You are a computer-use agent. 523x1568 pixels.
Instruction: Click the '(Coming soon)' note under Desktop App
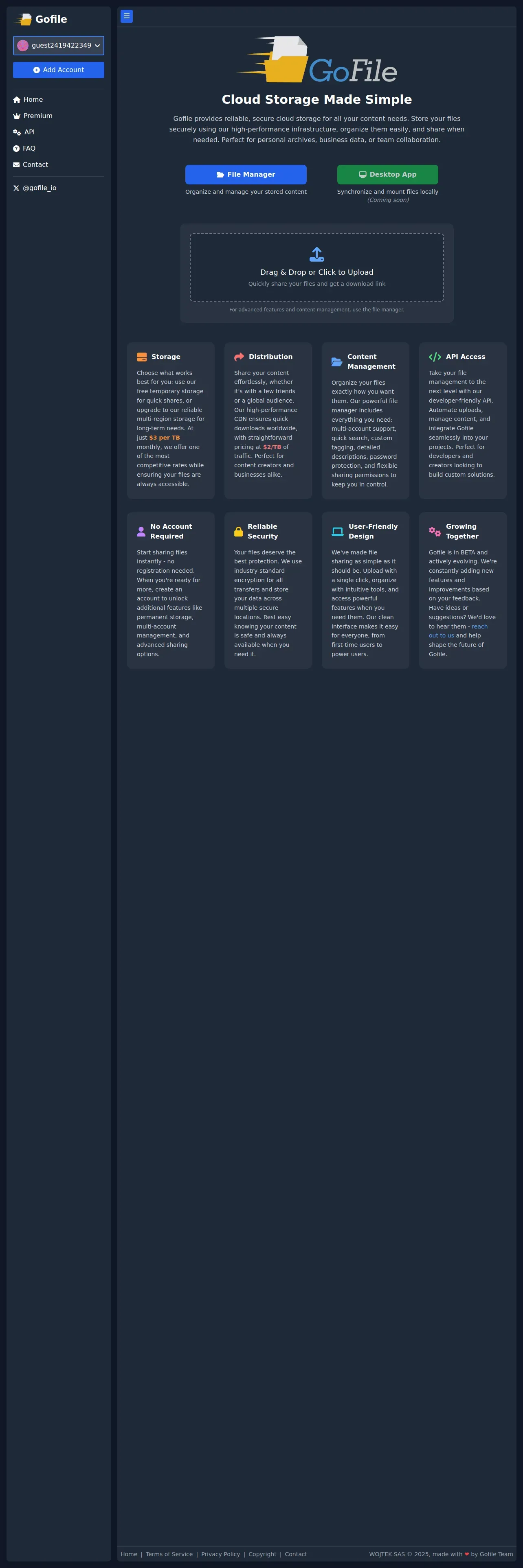coord(388,200)
